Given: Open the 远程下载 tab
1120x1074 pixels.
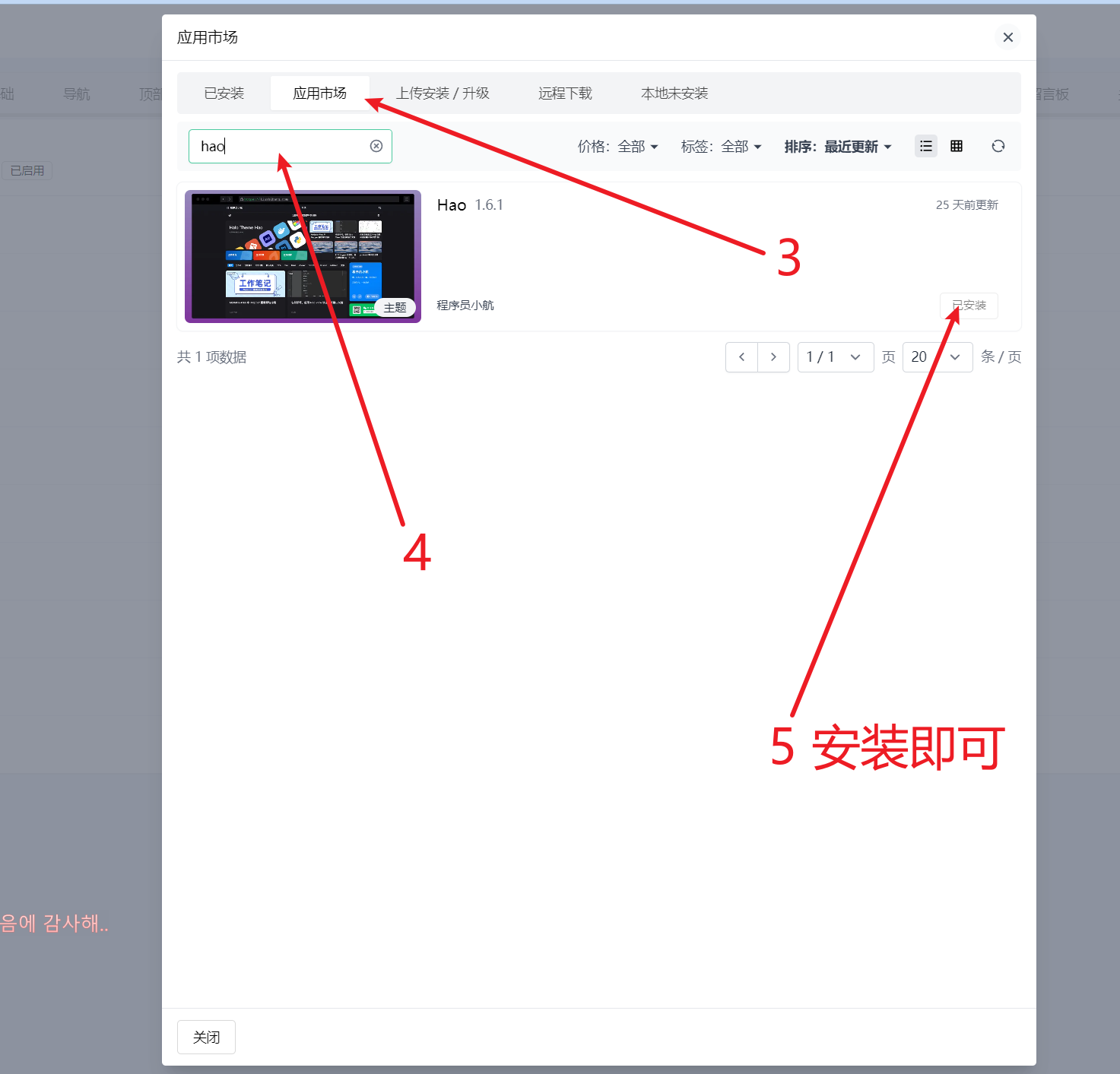Looking at the screenshot, I should (565, 93).
